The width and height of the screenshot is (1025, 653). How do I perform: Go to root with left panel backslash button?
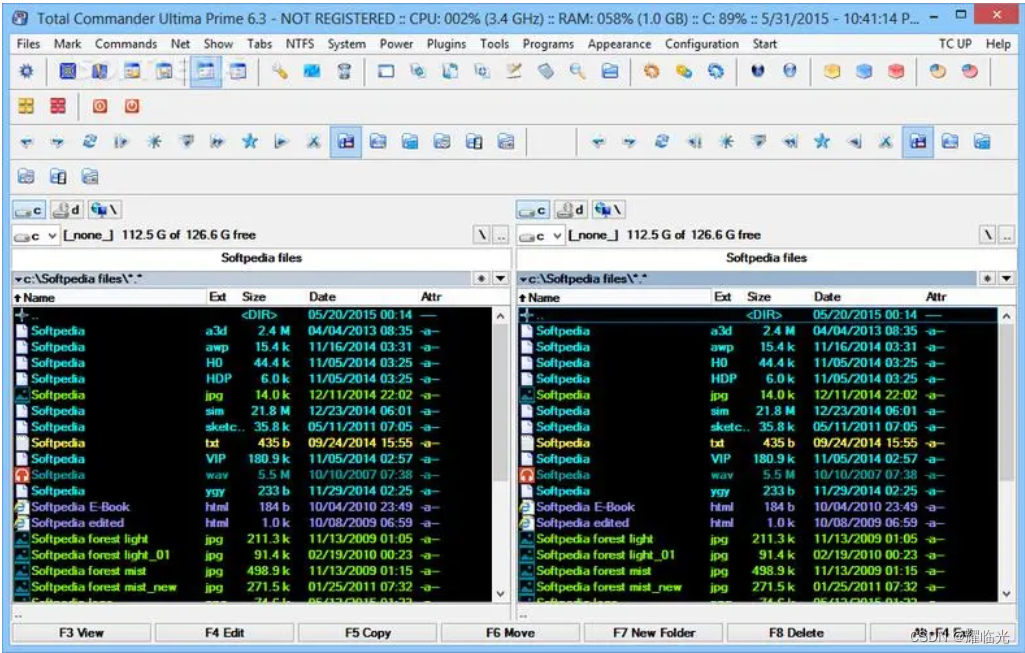pos(482,235)
